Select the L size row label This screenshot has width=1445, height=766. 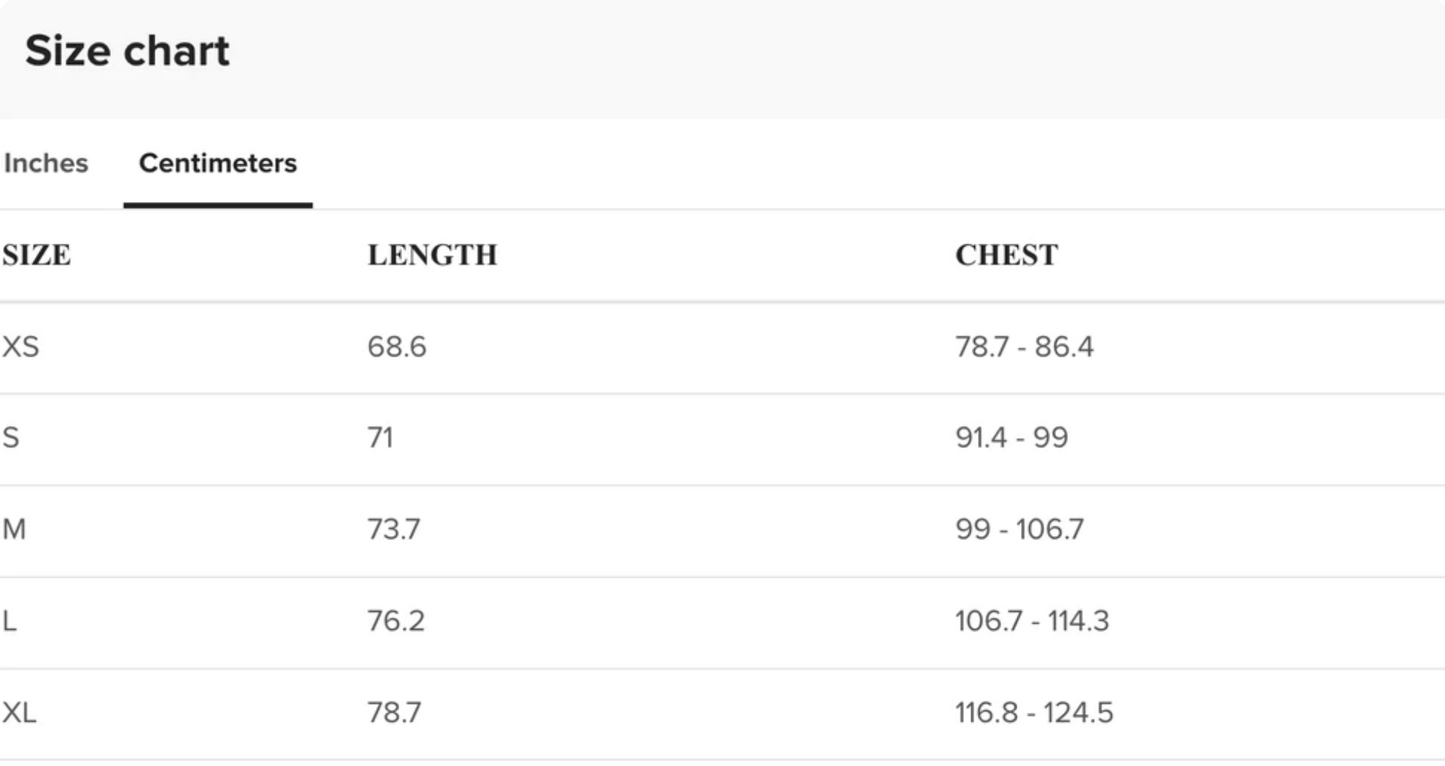[x=9, y=622]
